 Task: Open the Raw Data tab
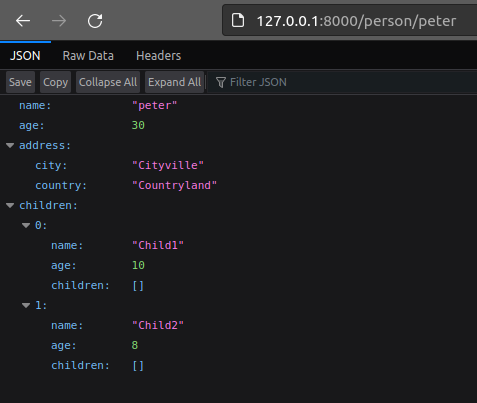[88, 56]
